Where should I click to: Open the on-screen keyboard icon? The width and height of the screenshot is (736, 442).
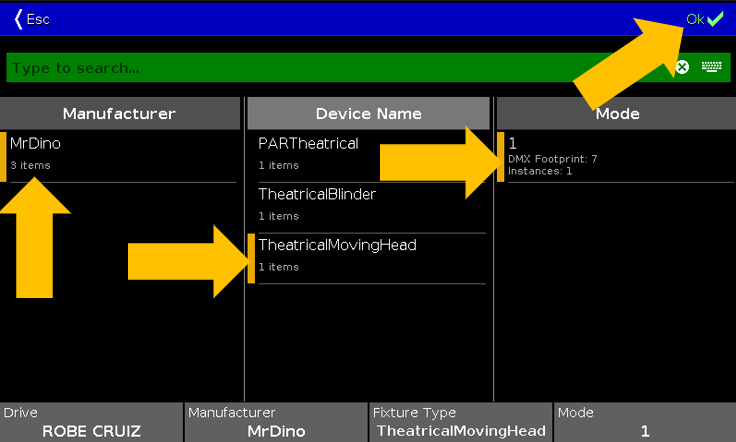click(711, 68)
